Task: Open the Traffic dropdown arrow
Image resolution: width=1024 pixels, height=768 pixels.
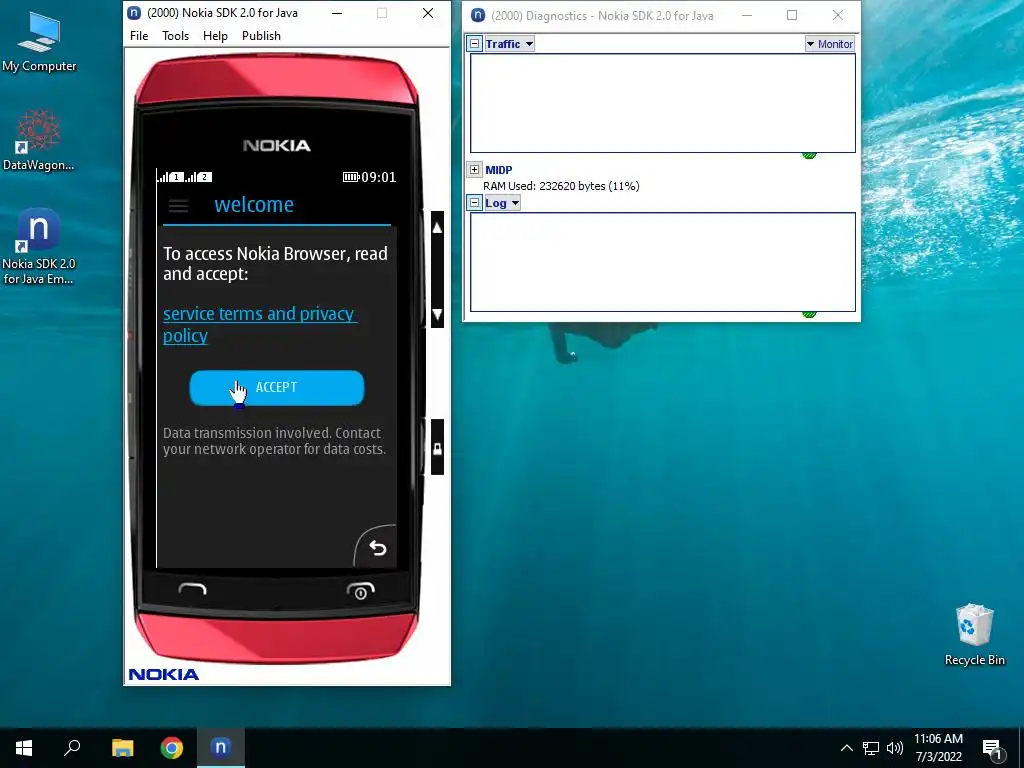Action: (529, 44)
